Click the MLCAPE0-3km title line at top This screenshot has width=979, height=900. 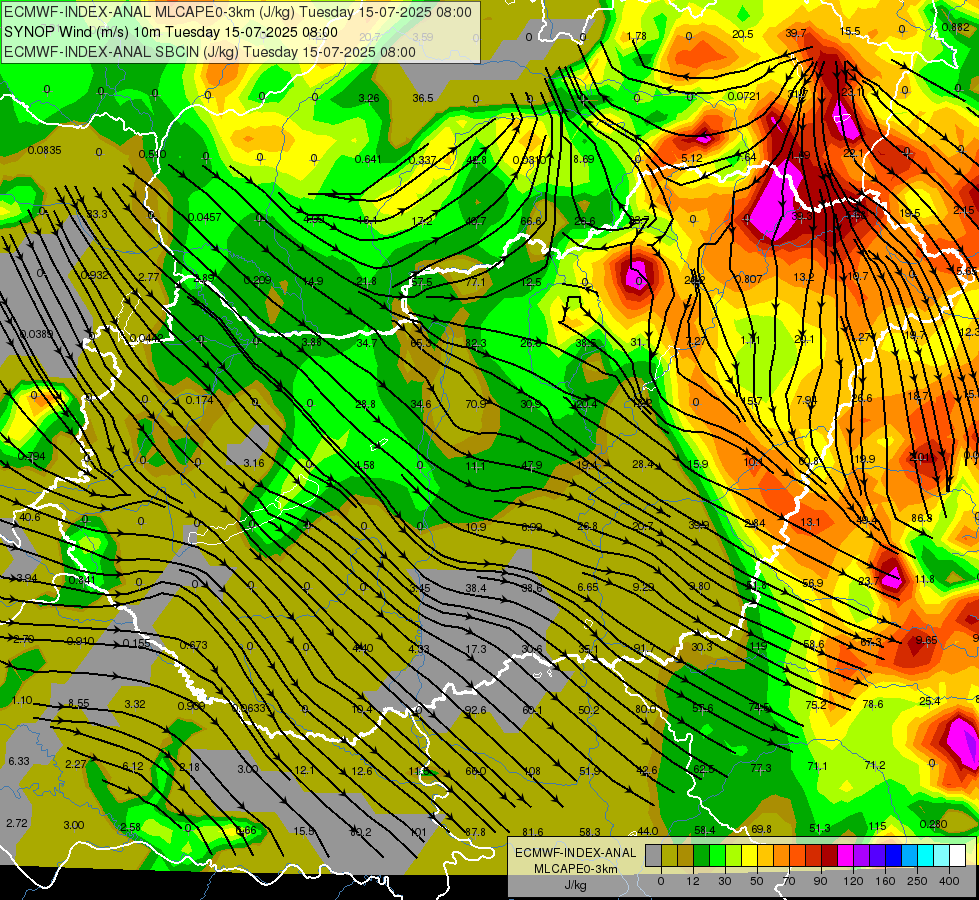pyautogui.click(x=238, y=12)
